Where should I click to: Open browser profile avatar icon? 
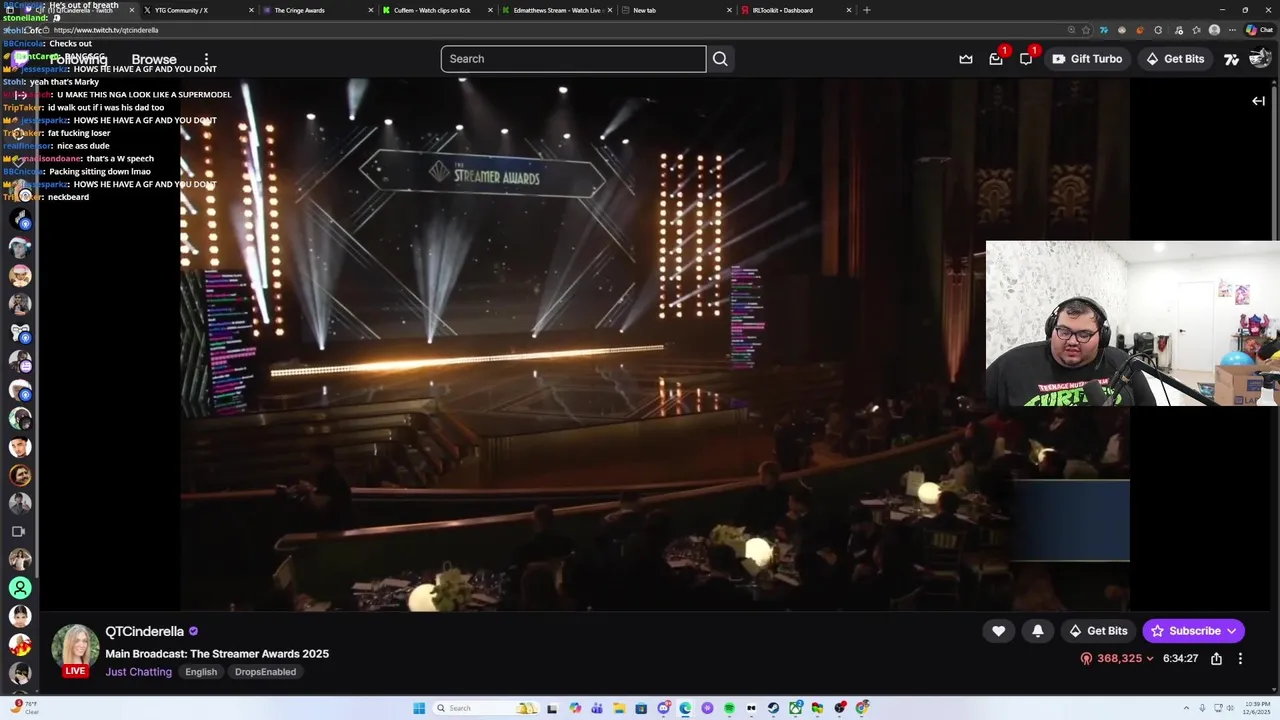[1214, 30]
